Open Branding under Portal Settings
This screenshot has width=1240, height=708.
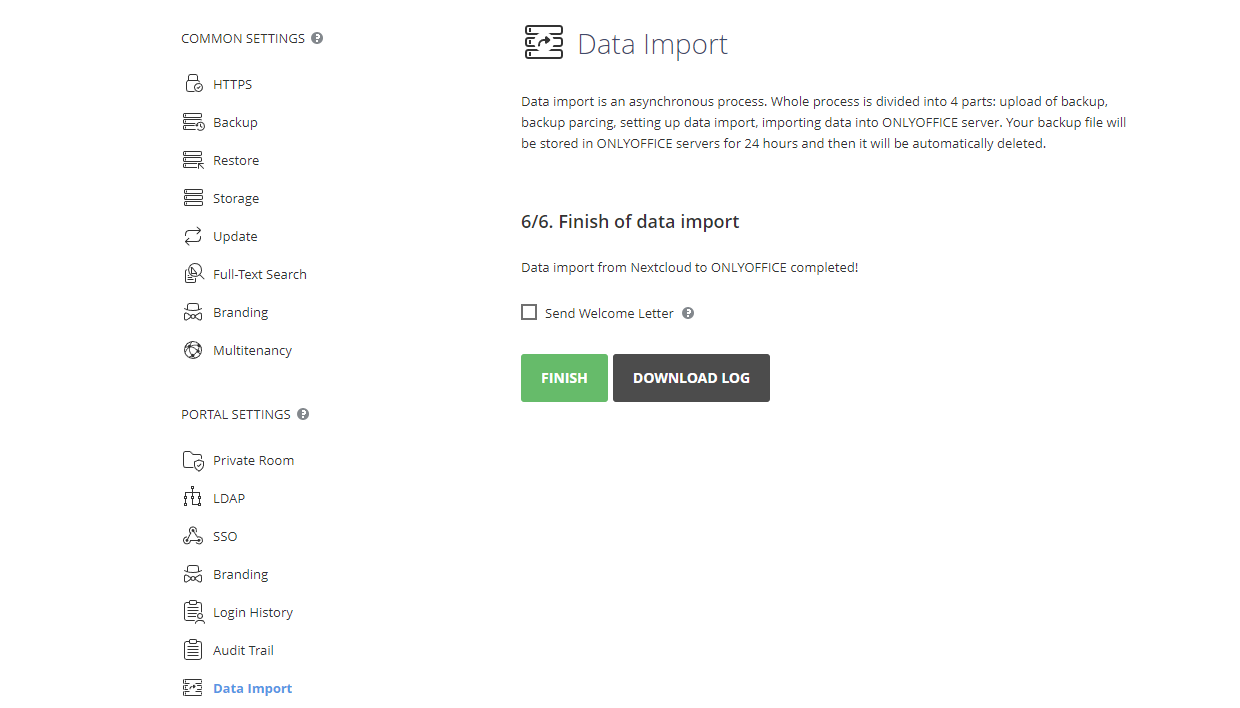click(240, 573)
